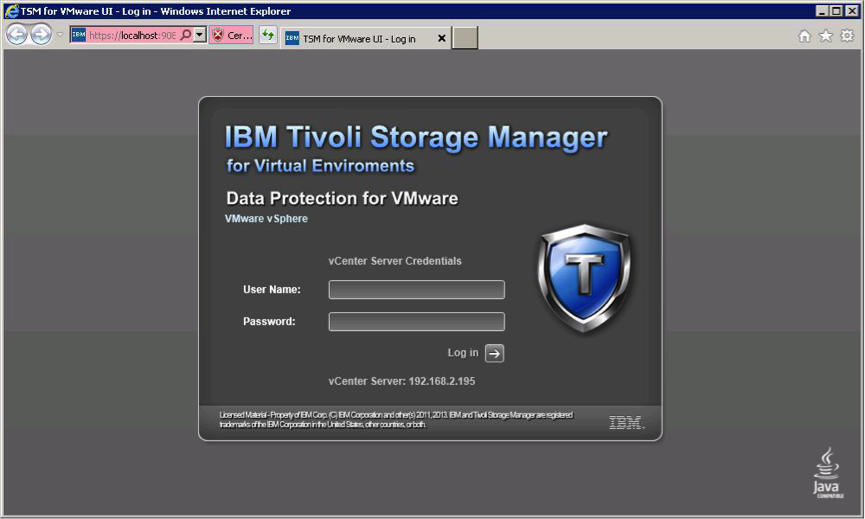The image size is (865, 519).
Task: Open the Tools gear icon
Action: click(x=847, y=36)
